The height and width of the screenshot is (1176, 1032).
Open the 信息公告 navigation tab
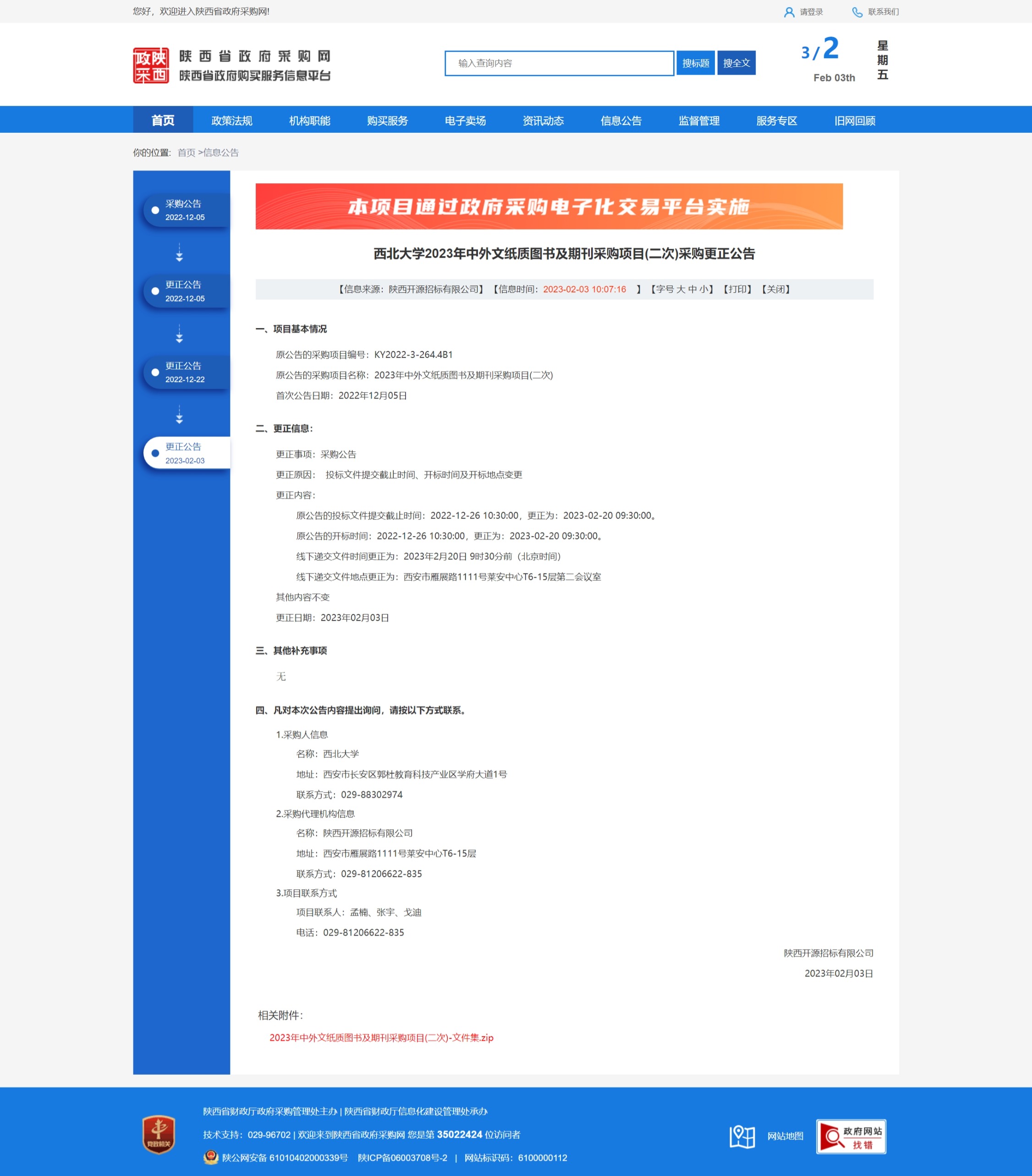click(x=621, y=121)
